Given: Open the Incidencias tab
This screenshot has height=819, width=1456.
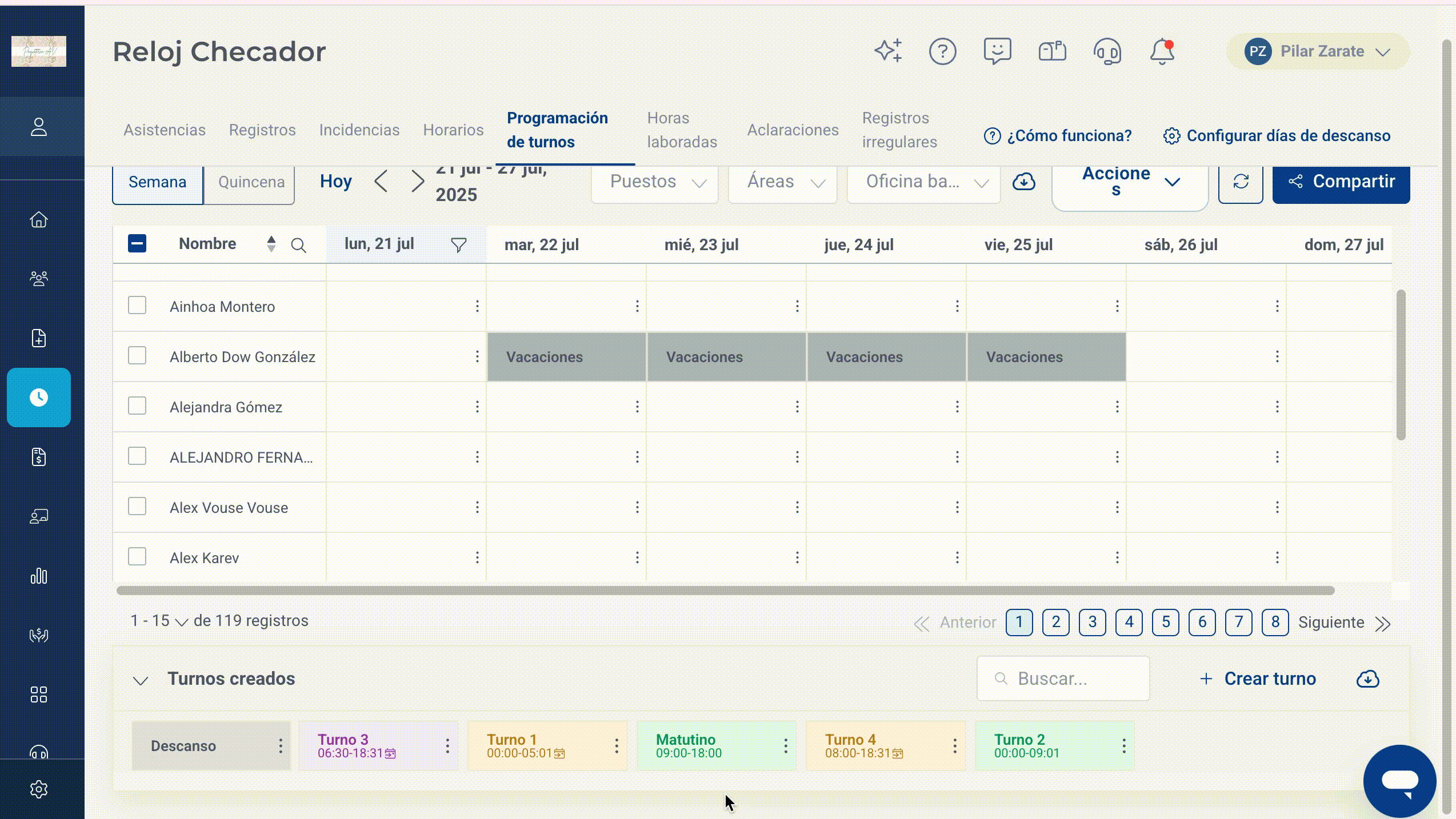Looking at the screenshot, I should click(x=359, y=130).
